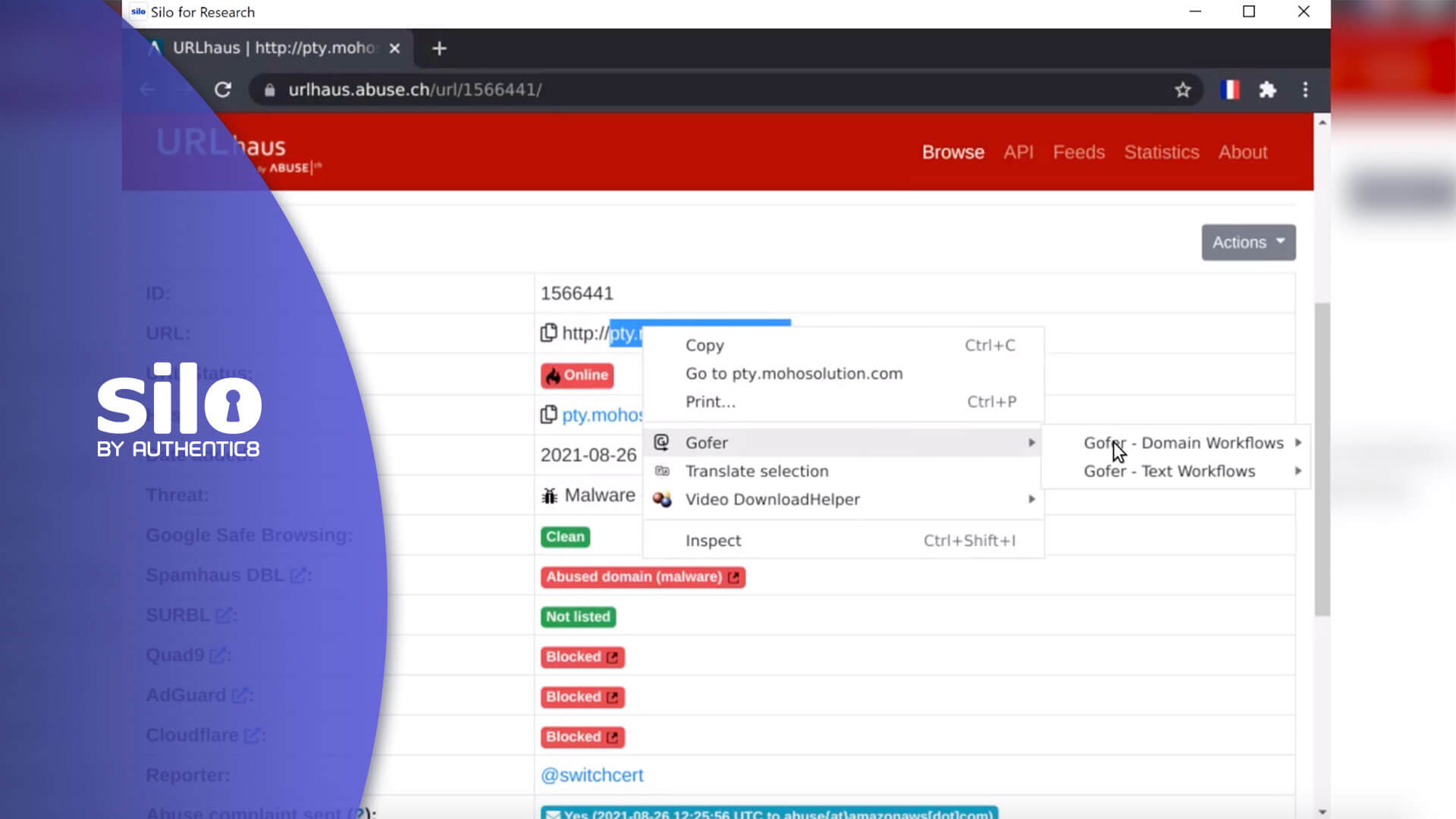Click the scrollbar down arrow

tap(1323, 811)
